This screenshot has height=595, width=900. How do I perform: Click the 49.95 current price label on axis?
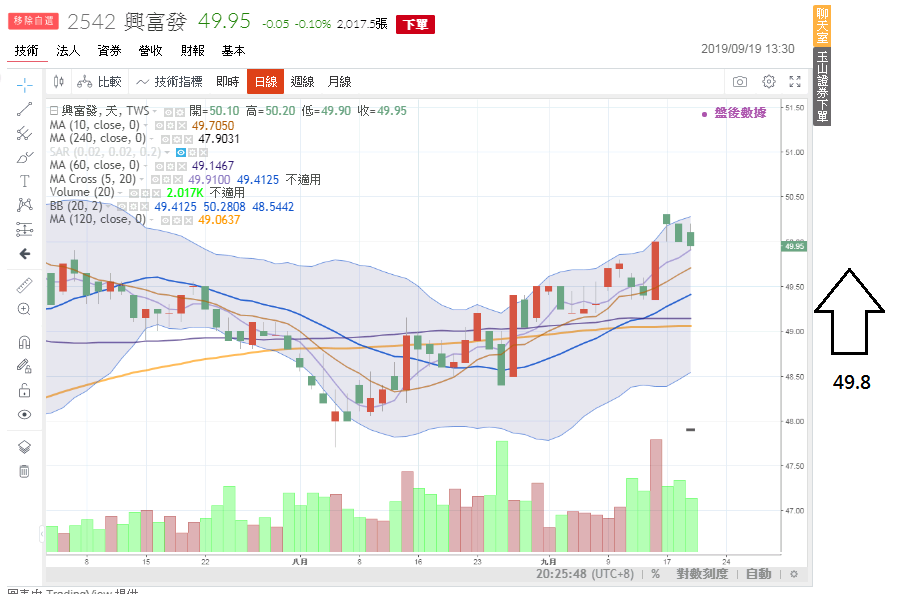coord(794,246)
